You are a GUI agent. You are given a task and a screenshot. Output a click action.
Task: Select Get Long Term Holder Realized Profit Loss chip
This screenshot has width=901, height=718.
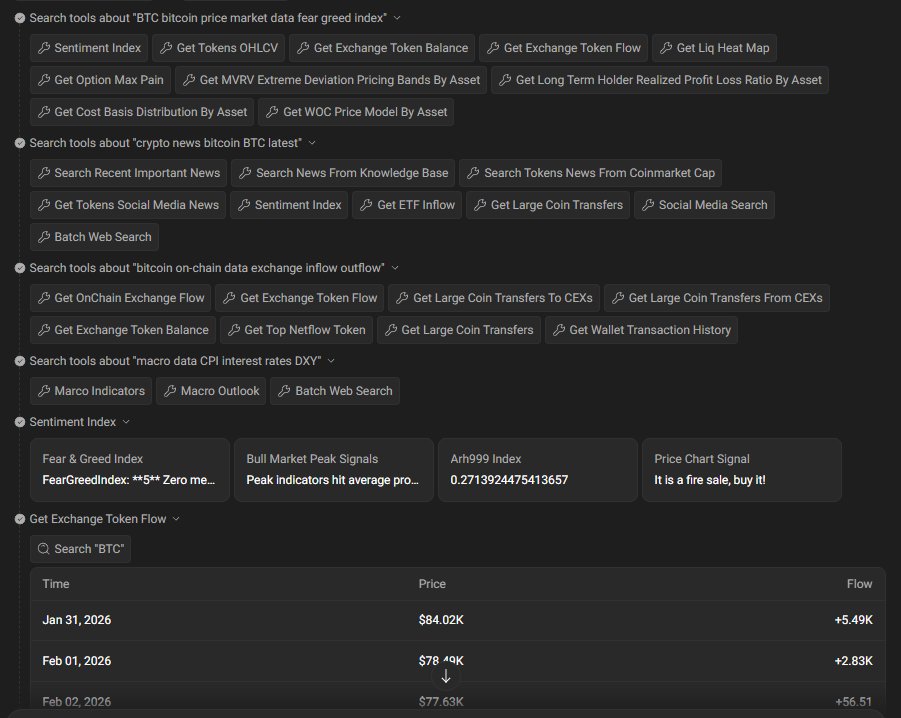[x=660, y=80]
